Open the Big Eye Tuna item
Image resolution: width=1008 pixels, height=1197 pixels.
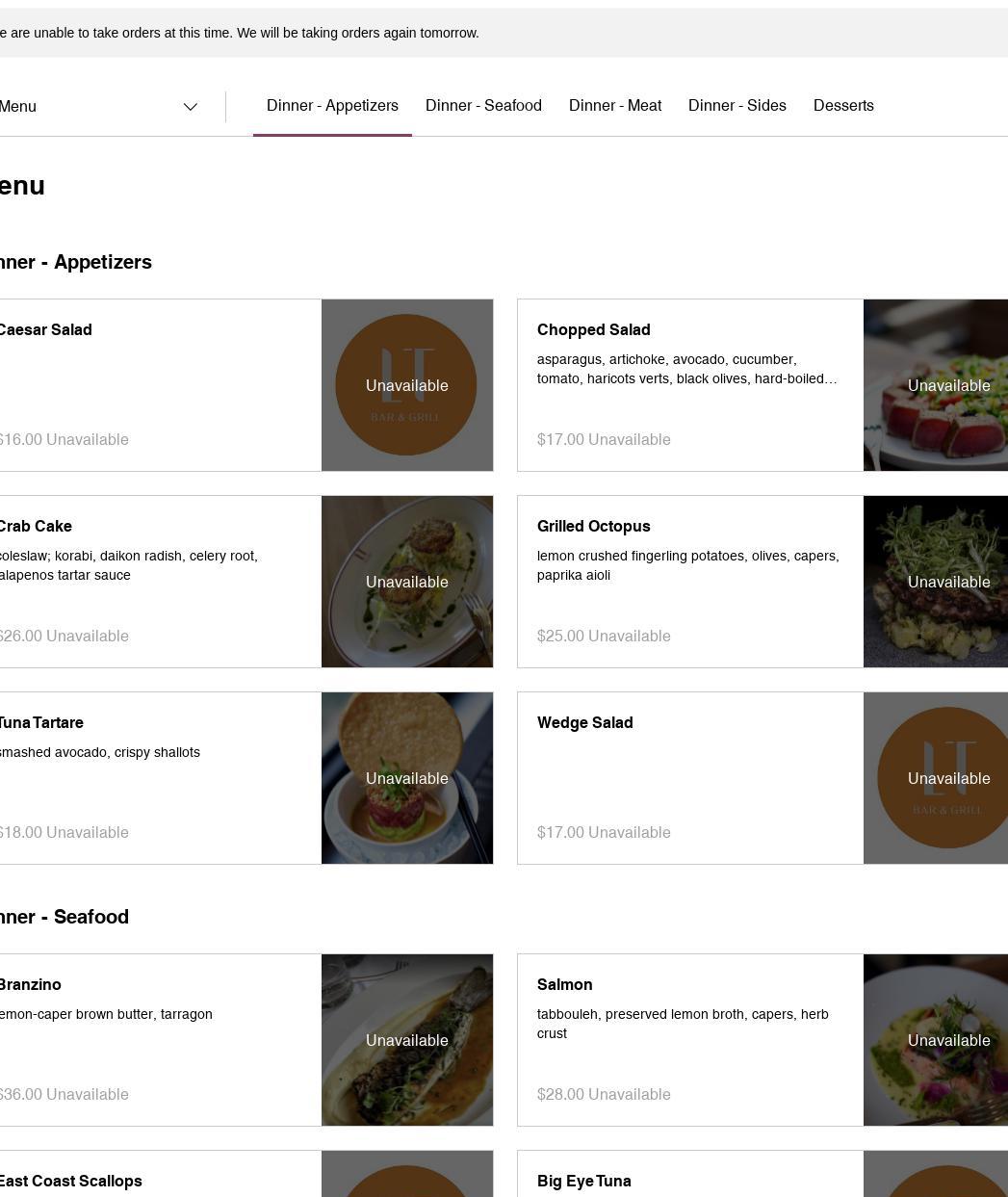tap(583, 1182)
